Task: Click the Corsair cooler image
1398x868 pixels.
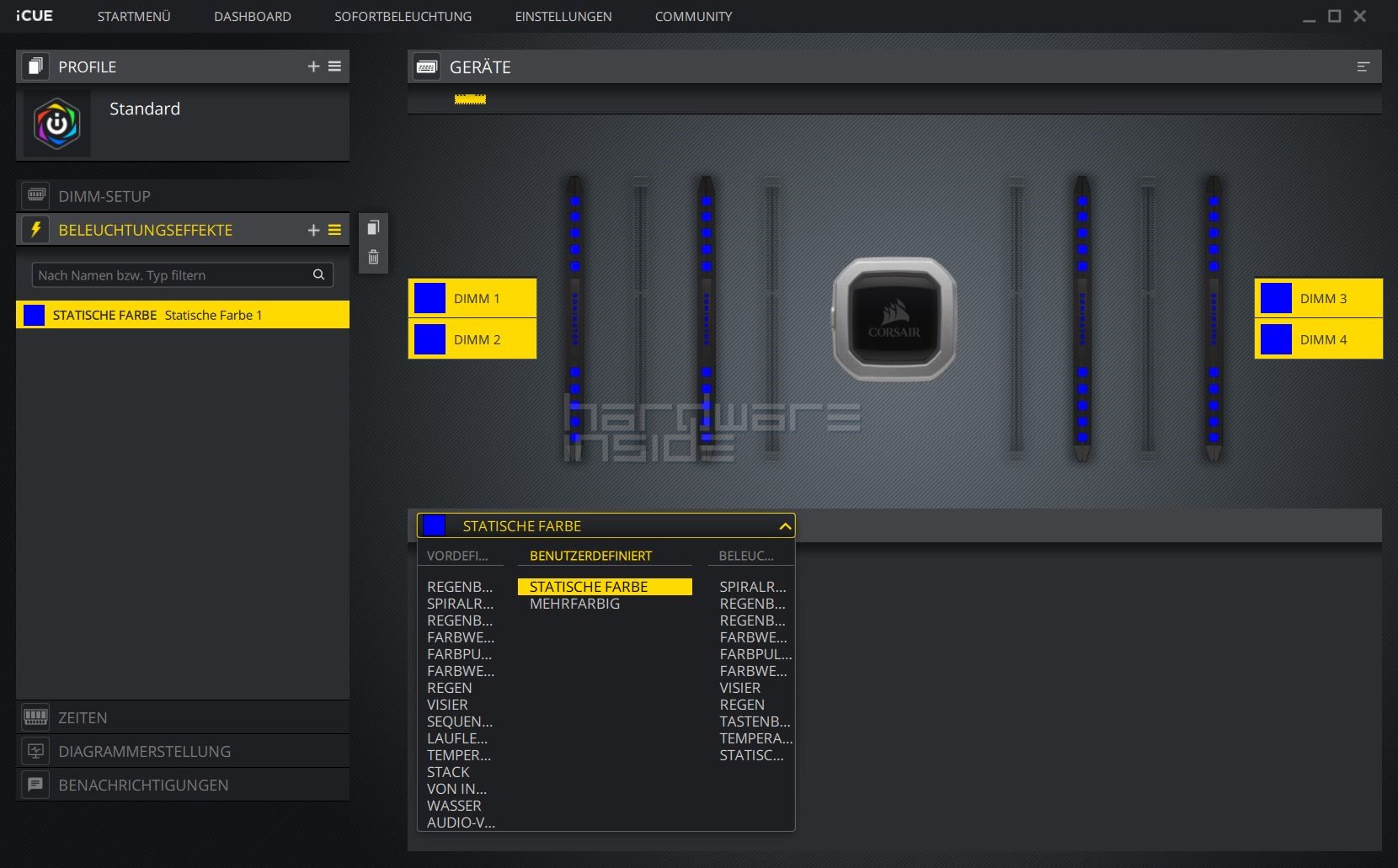Action: 894,319
